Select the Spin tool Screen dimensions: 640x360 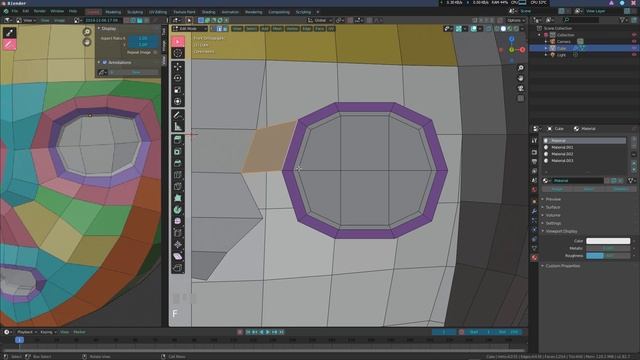pos(178,210)
